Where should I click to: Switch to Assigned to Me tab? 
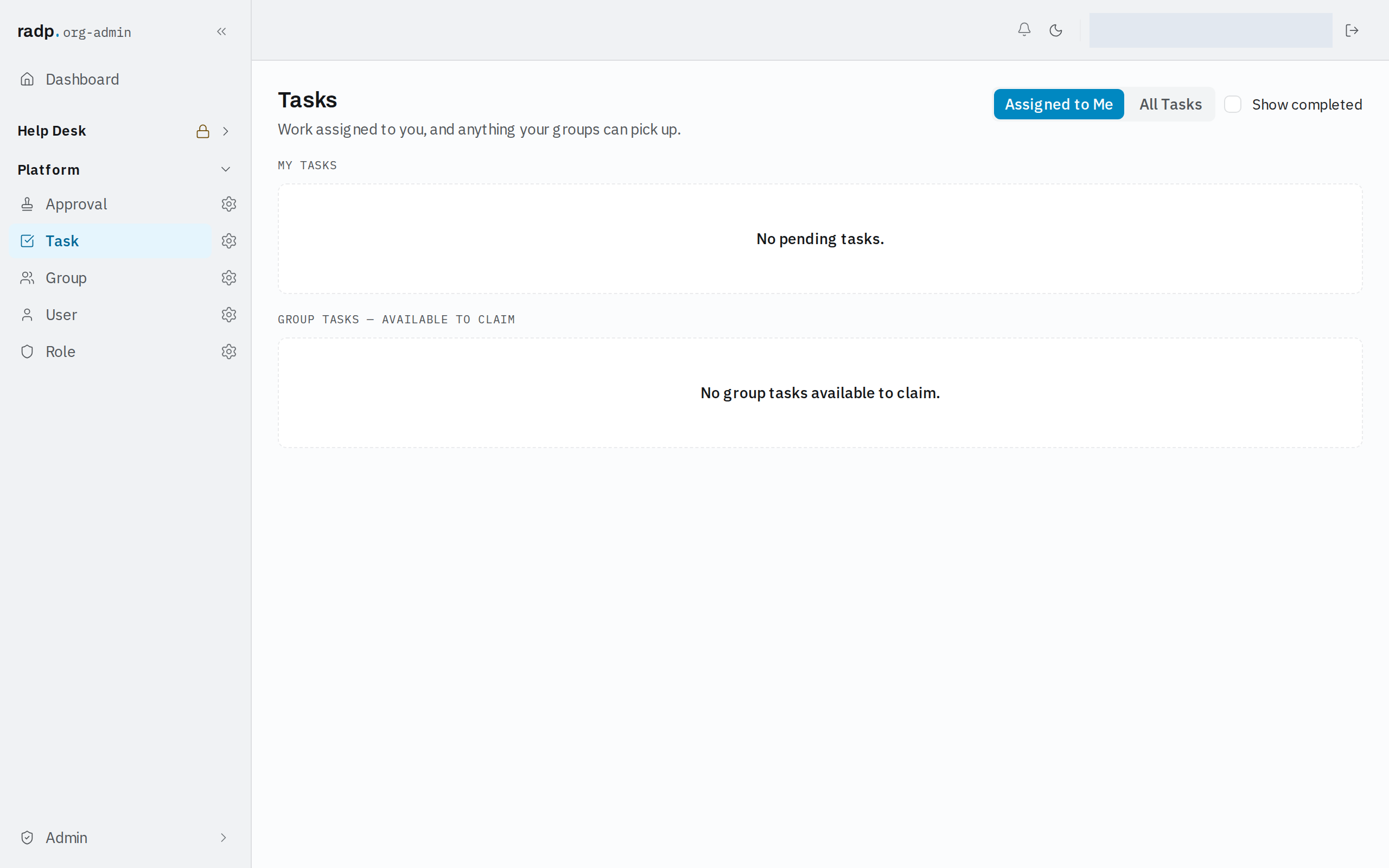1059,105
